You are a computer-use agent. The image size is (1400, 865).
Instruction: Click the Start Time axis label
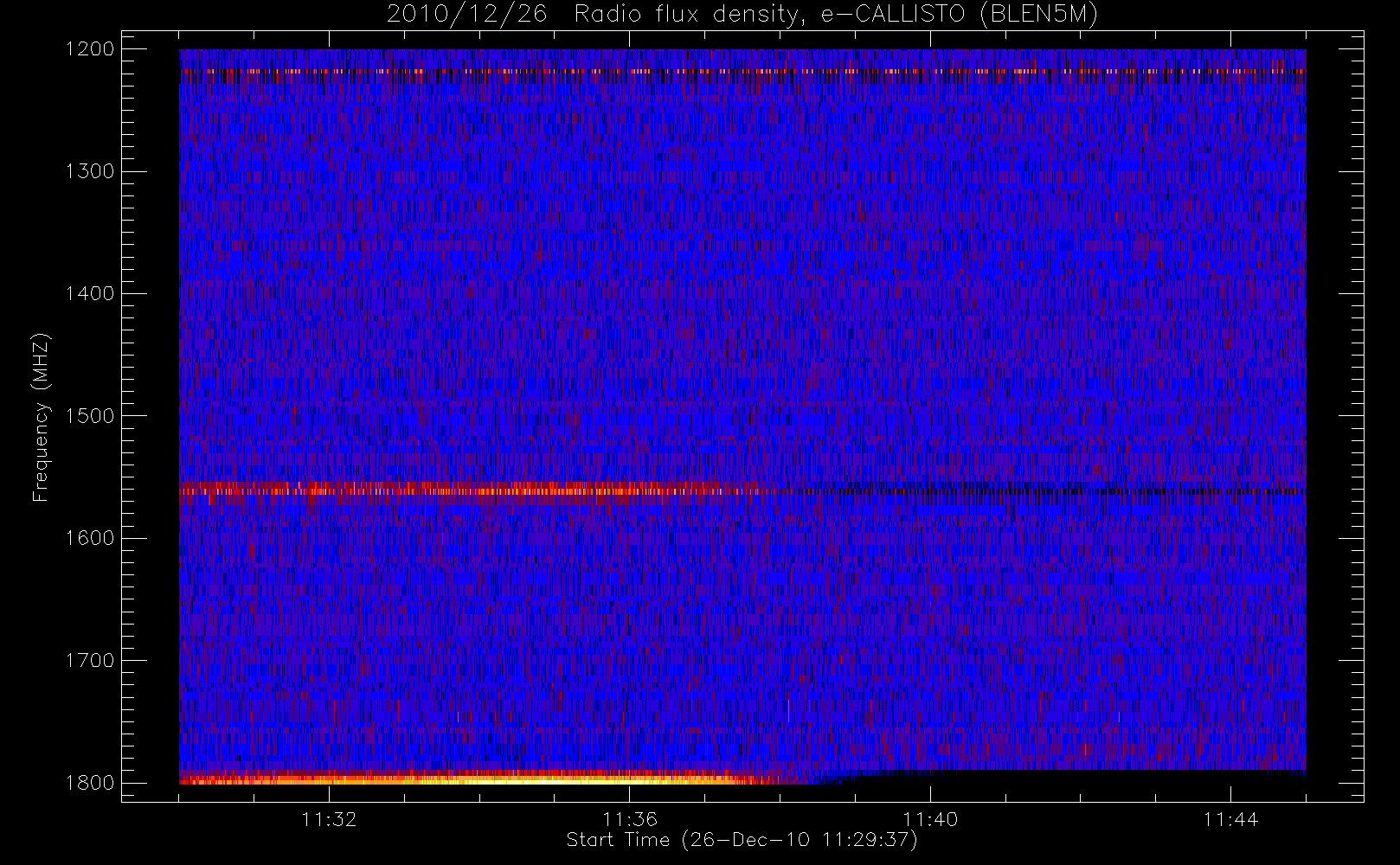[742, 840]
